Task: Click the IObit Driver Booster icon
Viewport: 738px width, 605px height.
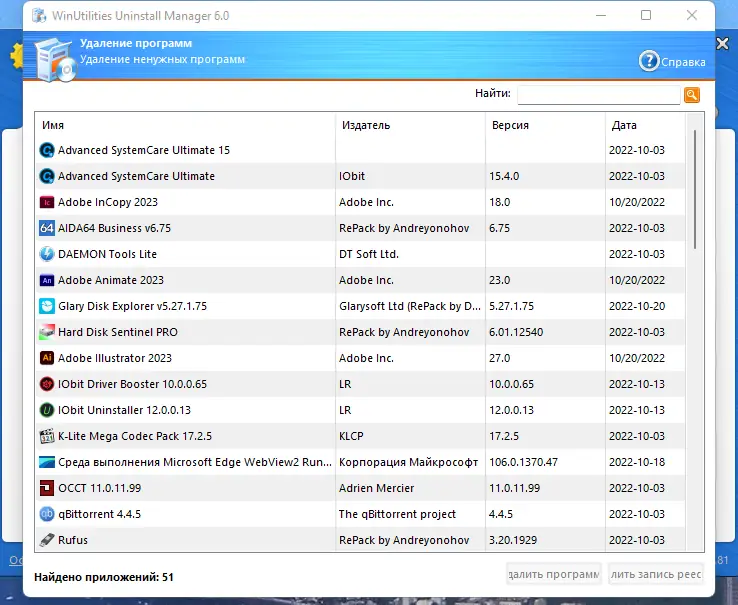Action: point(47,384)
